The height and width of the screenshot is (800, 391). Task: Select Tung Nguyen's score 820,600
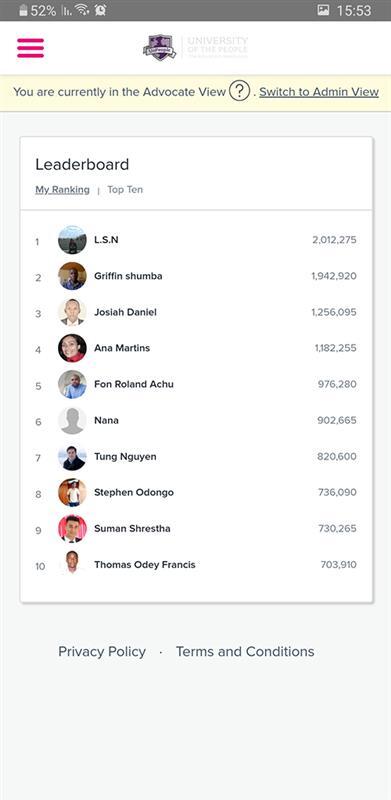point(337,457)
